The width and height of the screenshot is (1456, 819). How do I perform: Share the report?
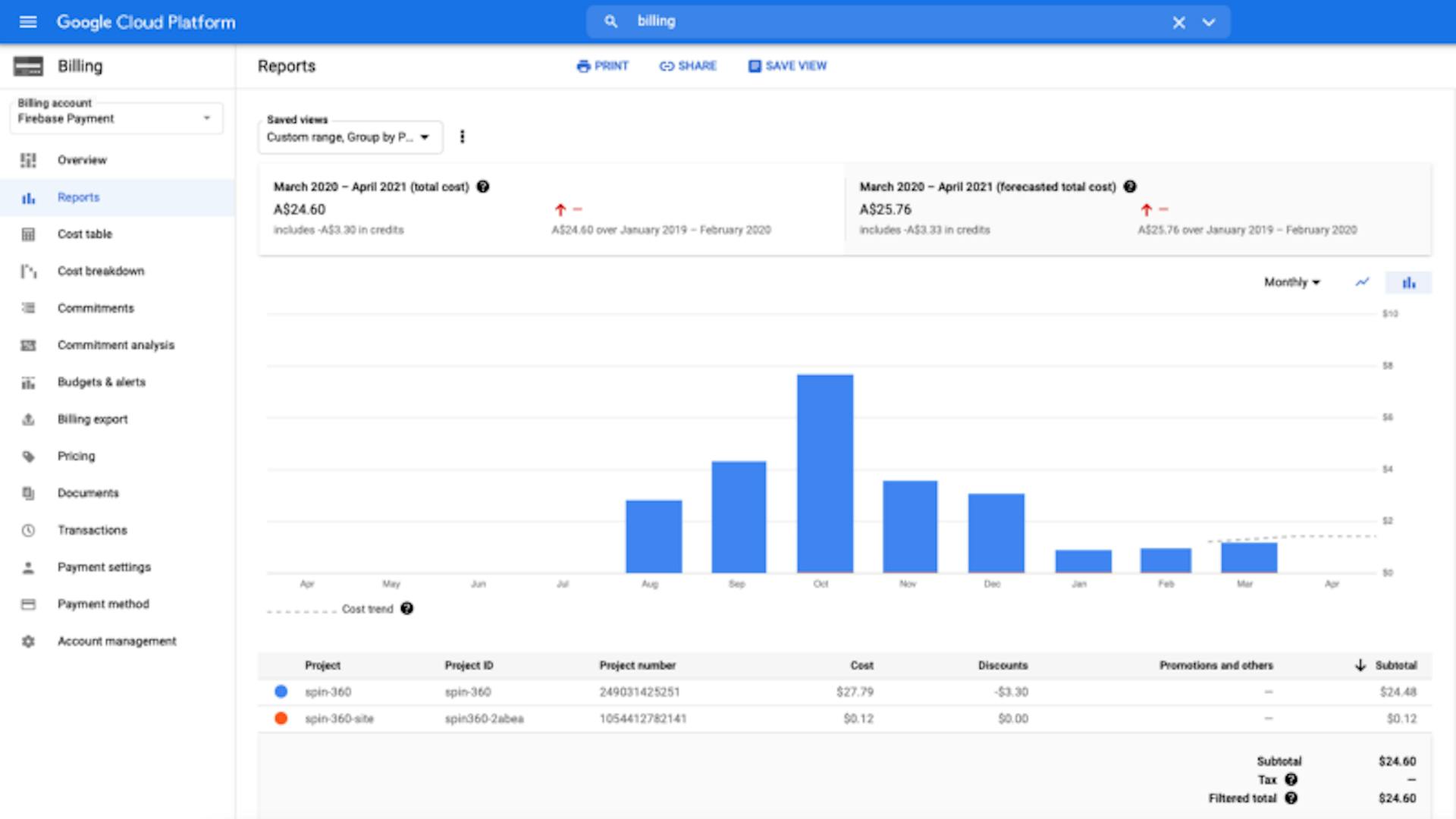[x=688, y=66]
